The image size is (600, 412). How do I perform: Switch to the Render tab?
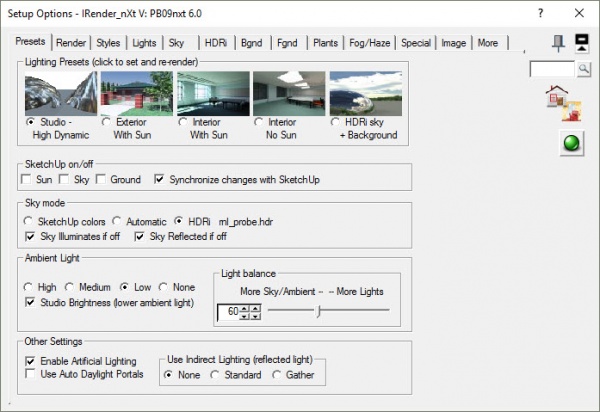[x=71, y=43]
